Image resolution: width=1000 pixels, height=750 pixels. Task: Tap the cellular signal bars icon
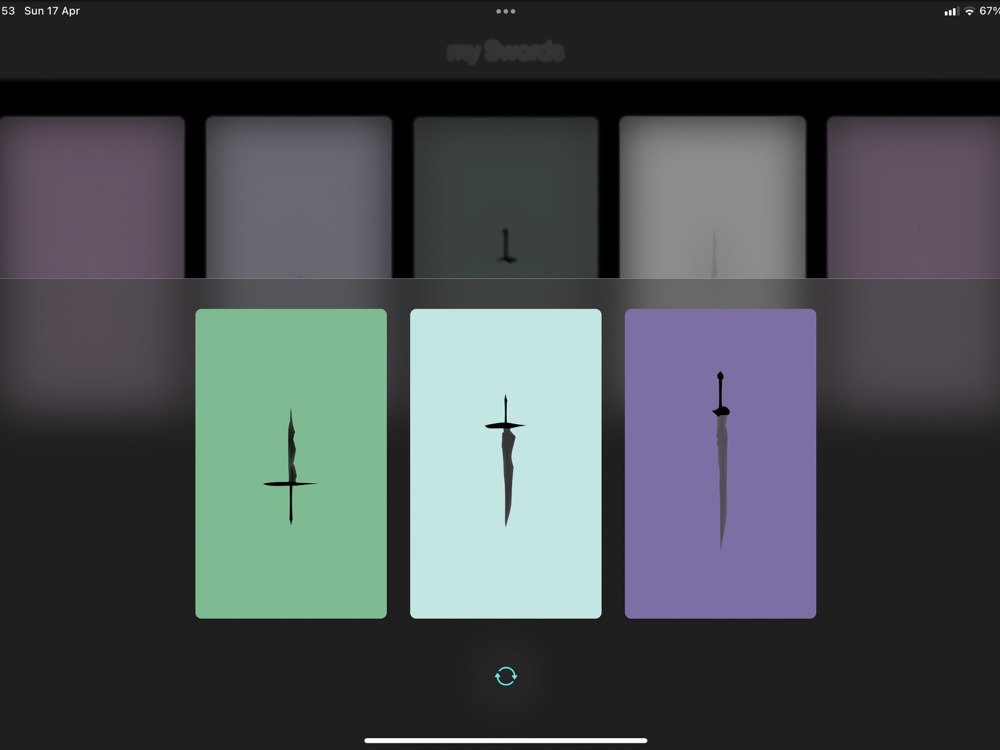(951, 11)
